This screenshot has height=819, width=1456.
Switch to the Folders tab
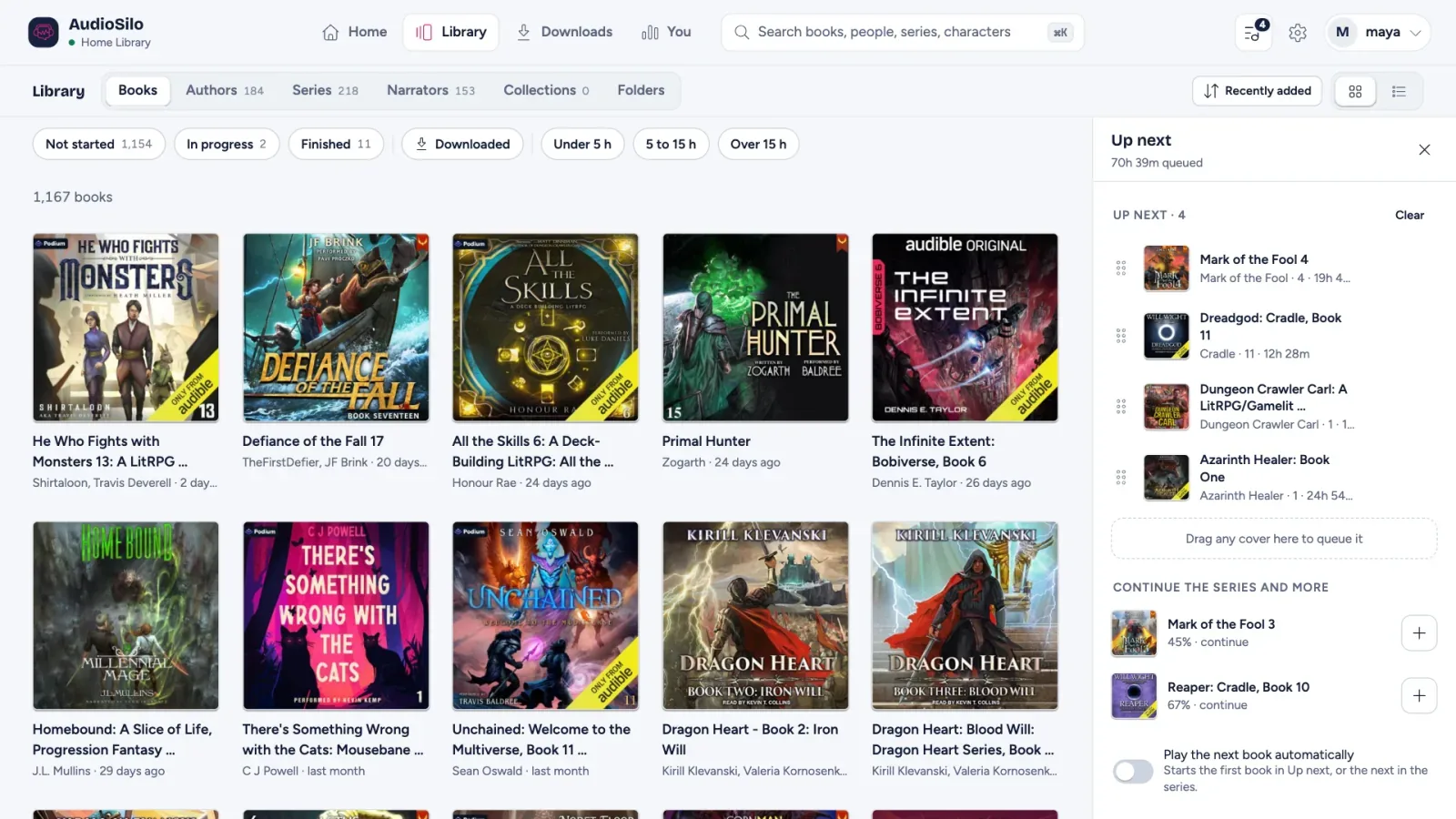(641, 90)
